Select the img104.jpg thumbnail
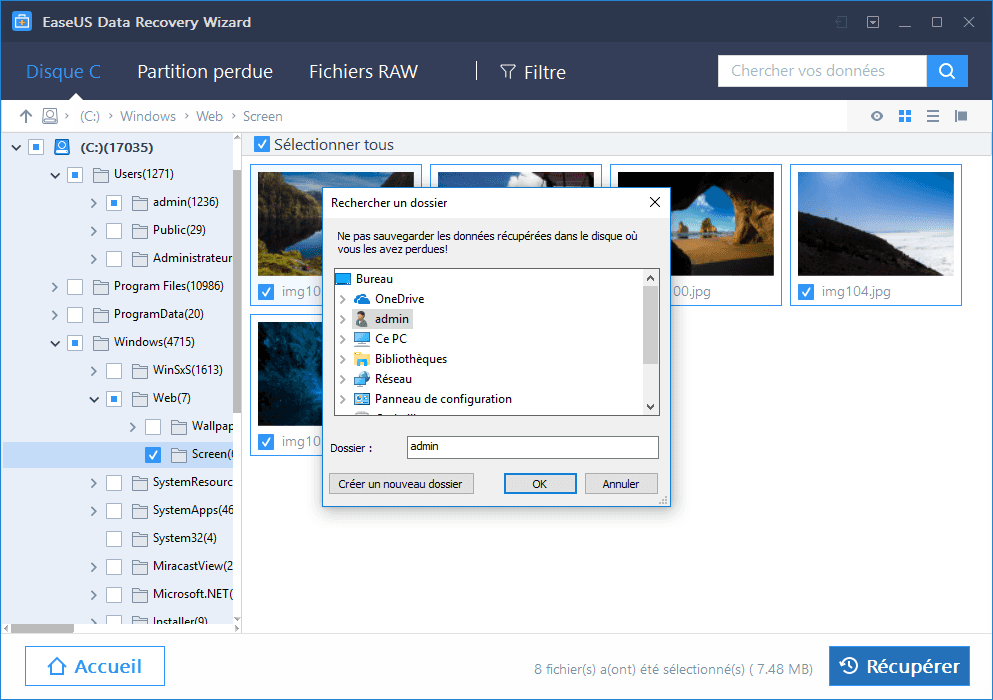Screen dimensions: 993x700 click(x=876, y=224)
